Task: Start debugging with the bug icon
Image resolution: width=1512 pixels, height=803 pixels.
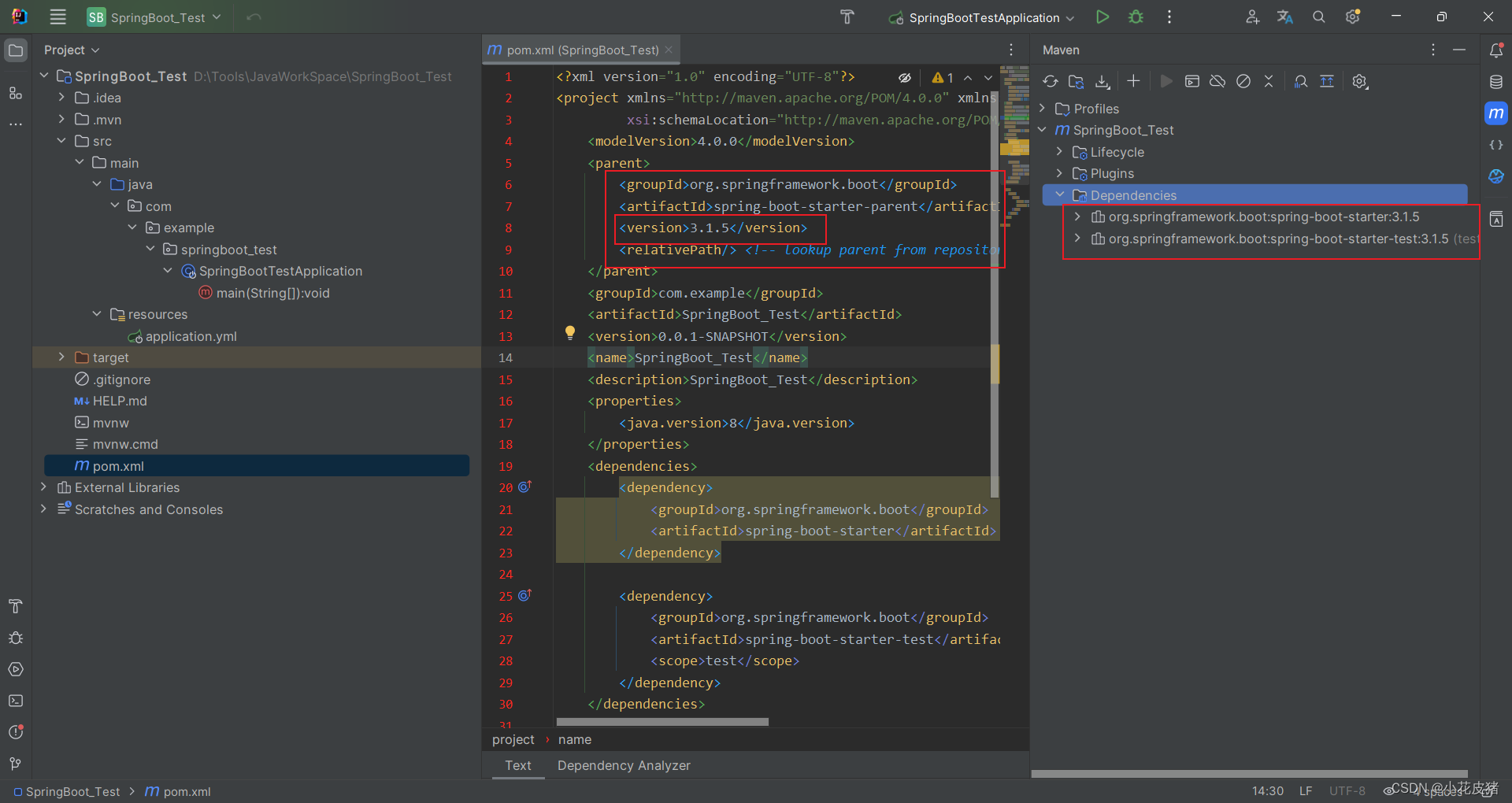Action: coord(1136,17)
